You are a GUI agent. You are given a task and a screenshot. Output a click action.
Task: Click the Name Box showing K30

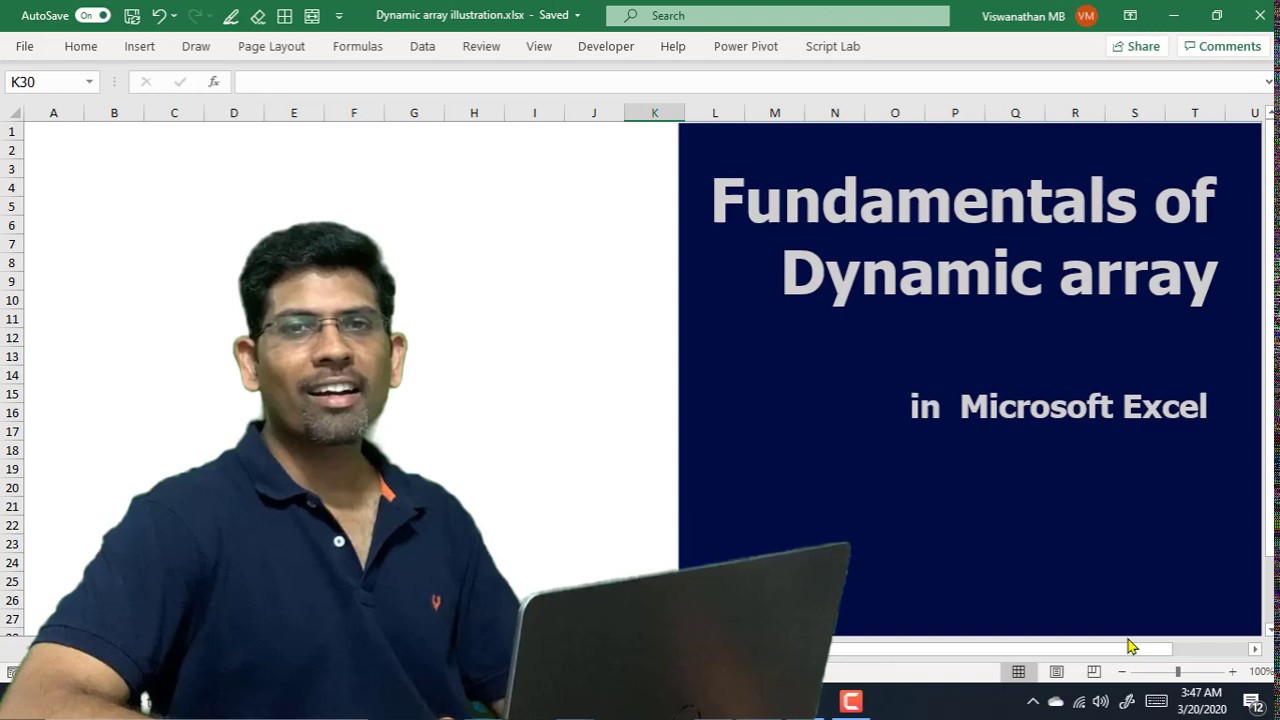(x=44, y=82)
